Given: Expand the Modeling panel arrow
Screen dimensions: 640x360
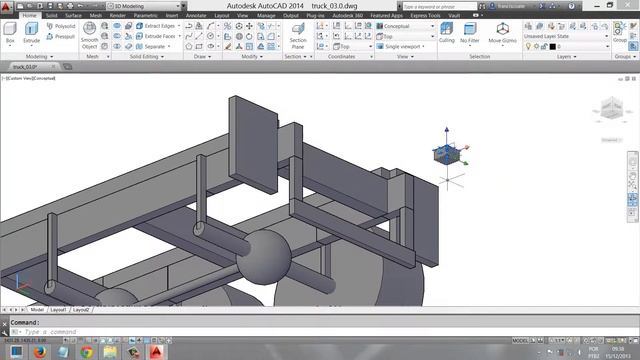Looking at the screenshot, I should pos(52,57).
